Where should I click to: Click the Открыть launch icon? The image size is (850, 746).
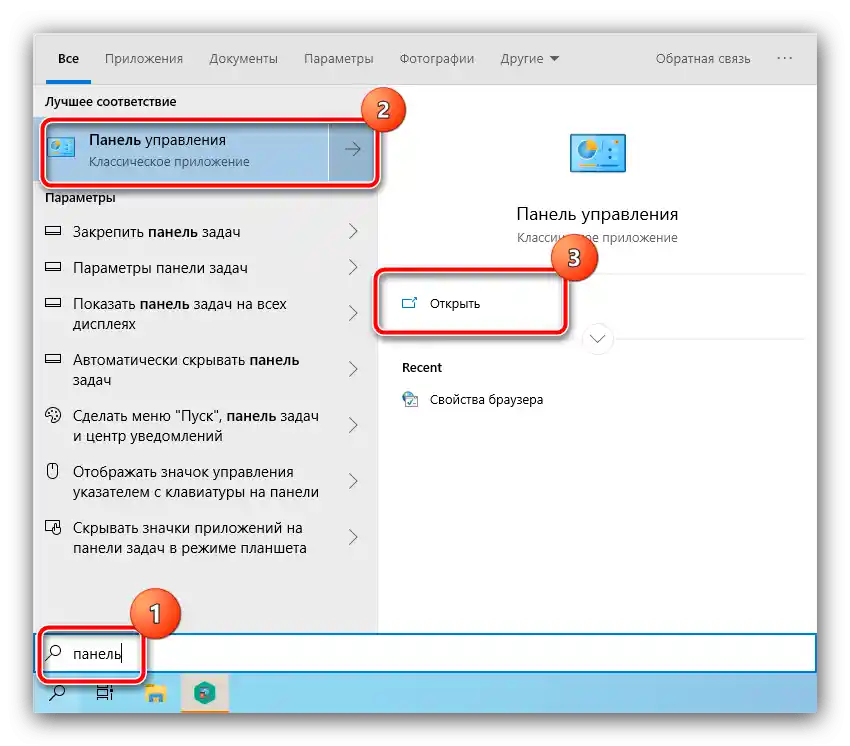pyautogui.click(x=409, y=303)
